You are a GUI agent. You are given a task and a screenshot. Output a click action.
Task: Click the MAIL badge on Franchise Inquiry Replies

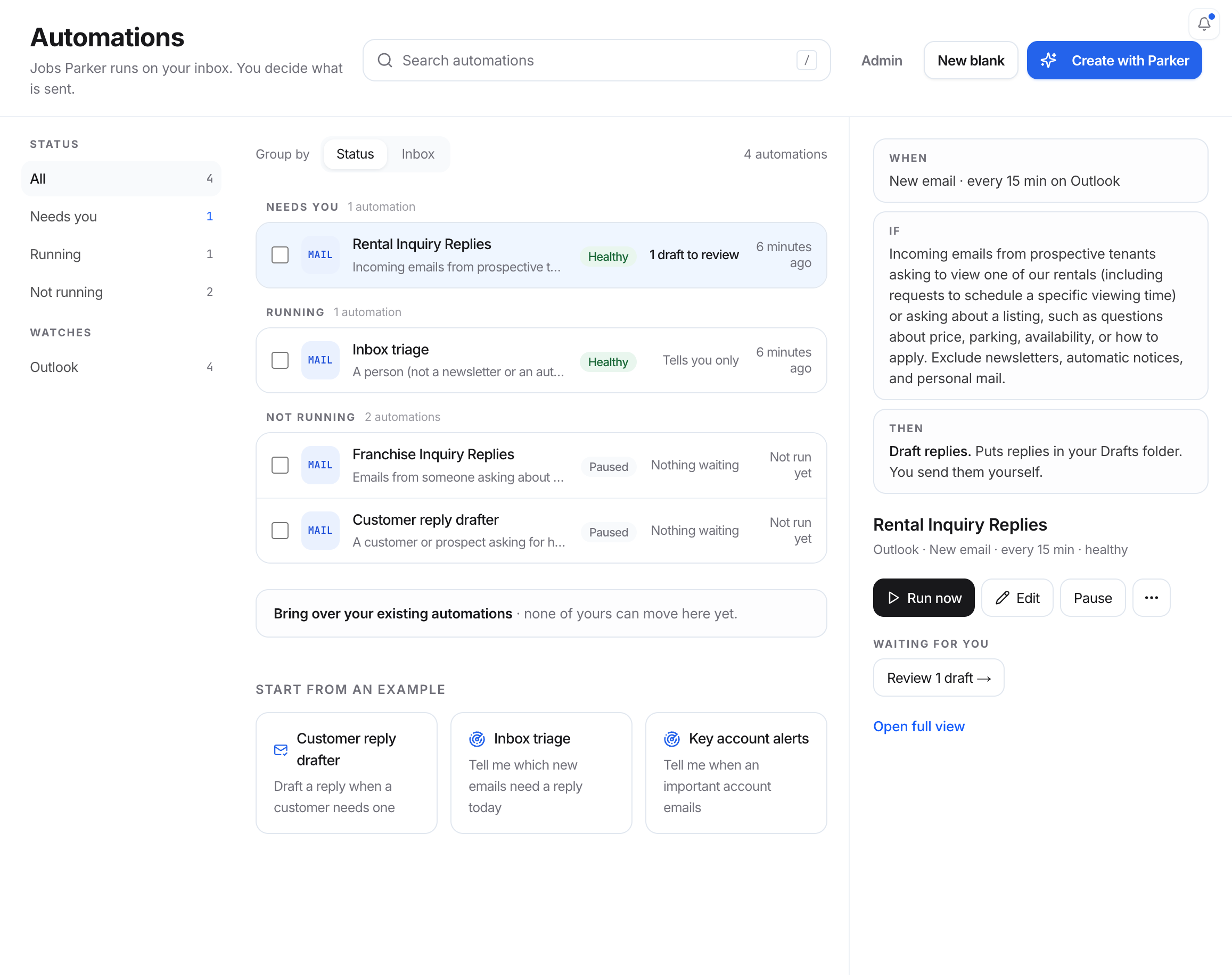coord(321,465)
